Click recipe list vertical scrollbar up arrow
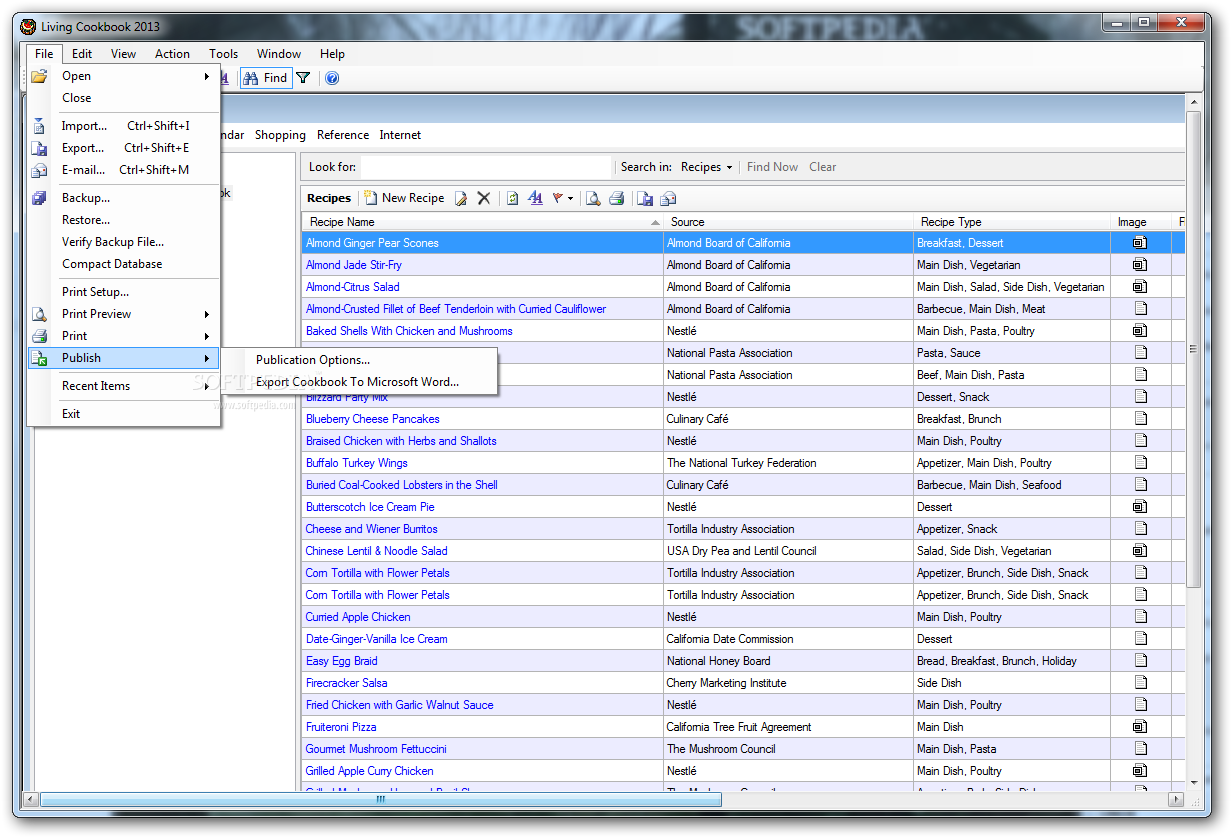1232x838 pixels. (1192, 101)
